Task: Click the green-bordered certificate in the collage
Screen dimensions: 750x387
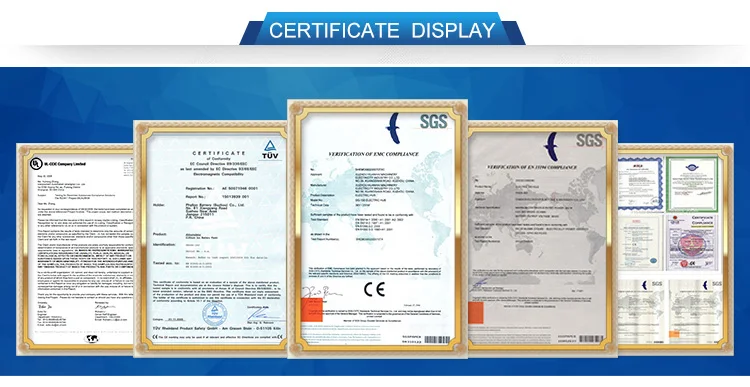Action: point(692,184)
